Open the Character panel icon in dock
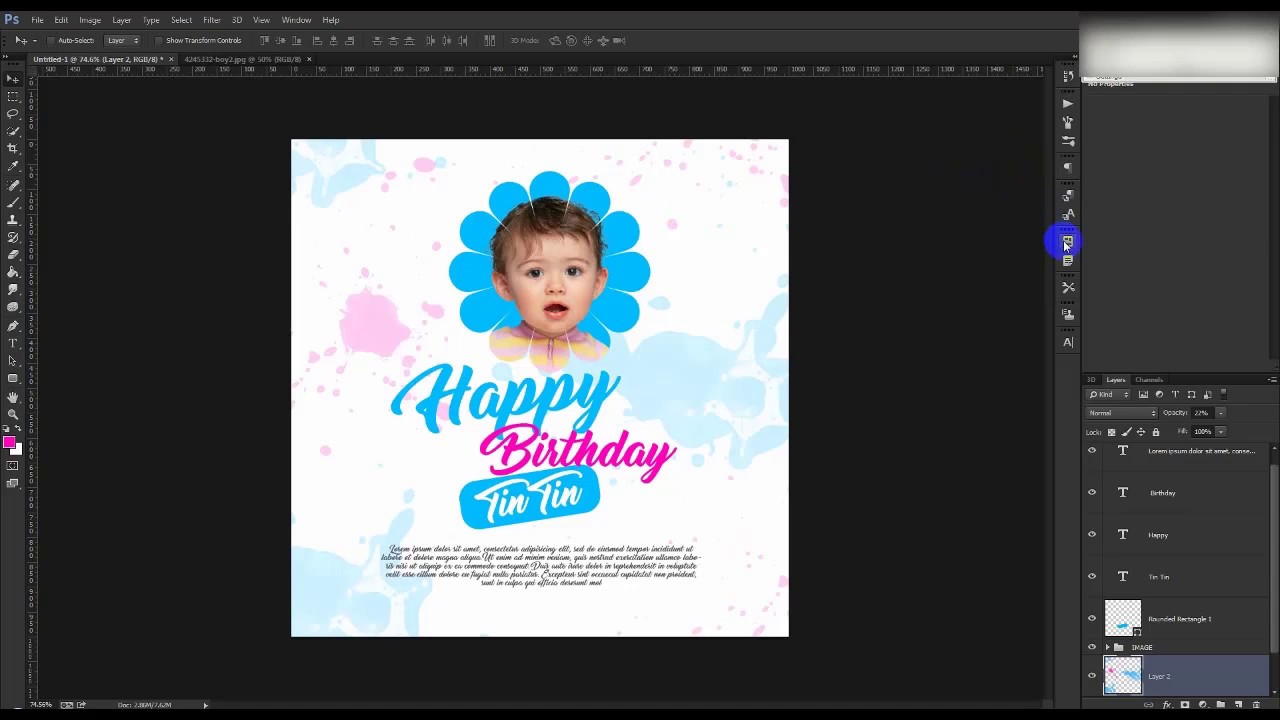Screen dimensions: 1280x720 [1068, 343]
